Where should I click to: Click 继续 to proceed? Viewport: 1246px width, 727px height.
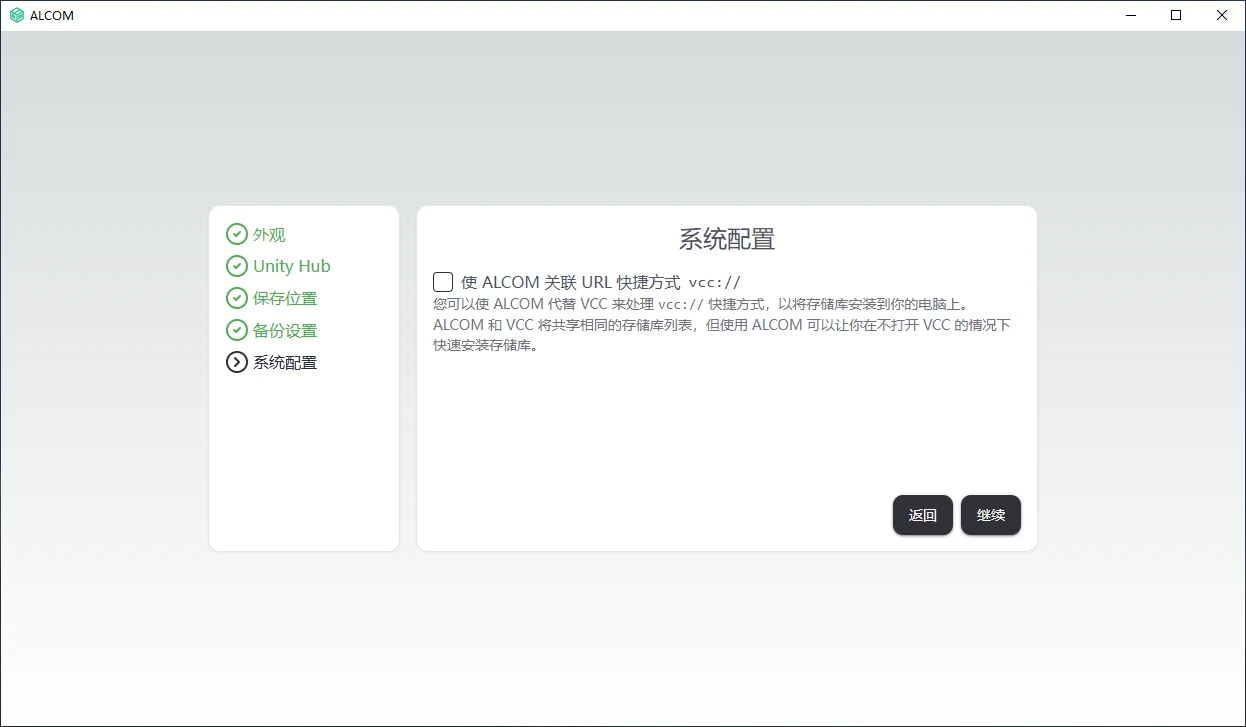tap(990, 515)
